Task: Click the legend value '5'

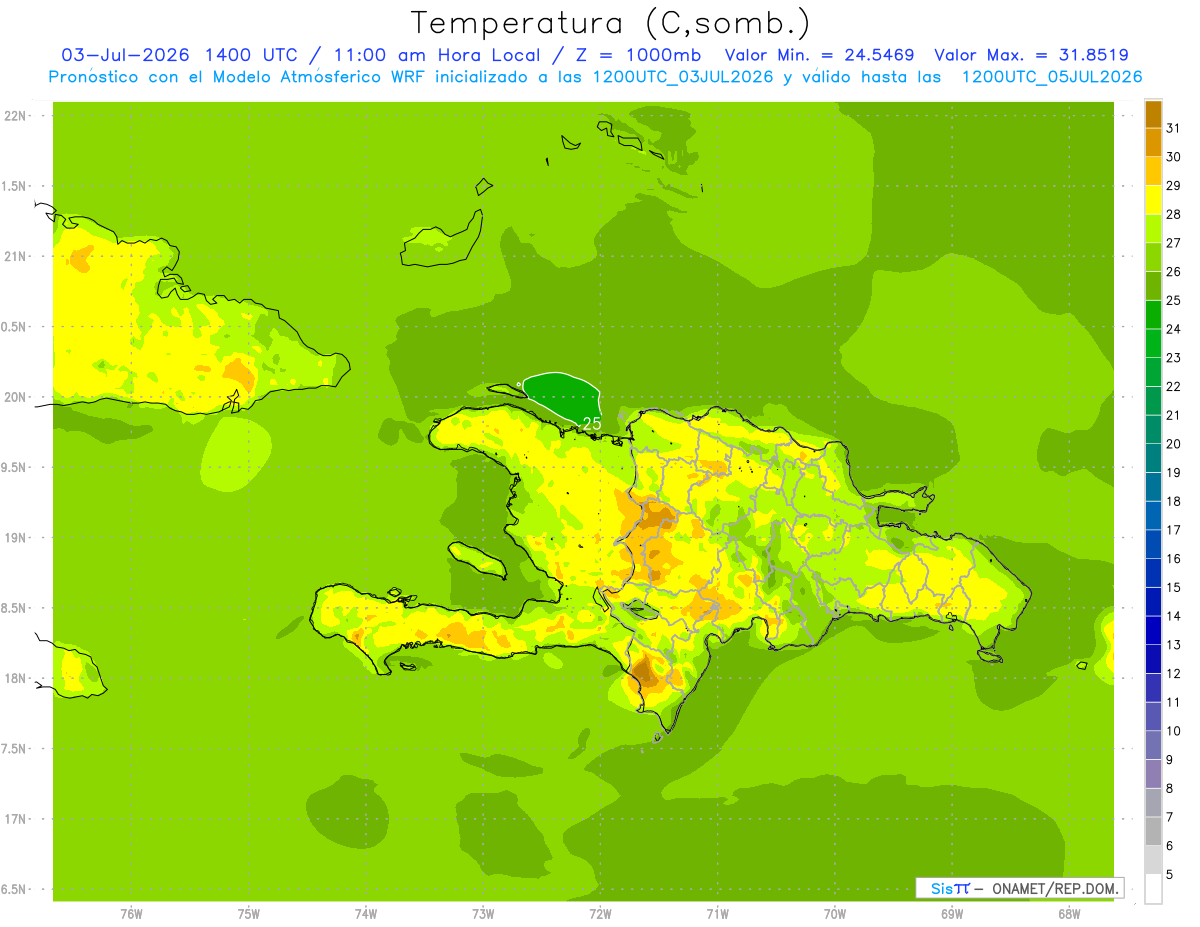Action: point(1170,875)
